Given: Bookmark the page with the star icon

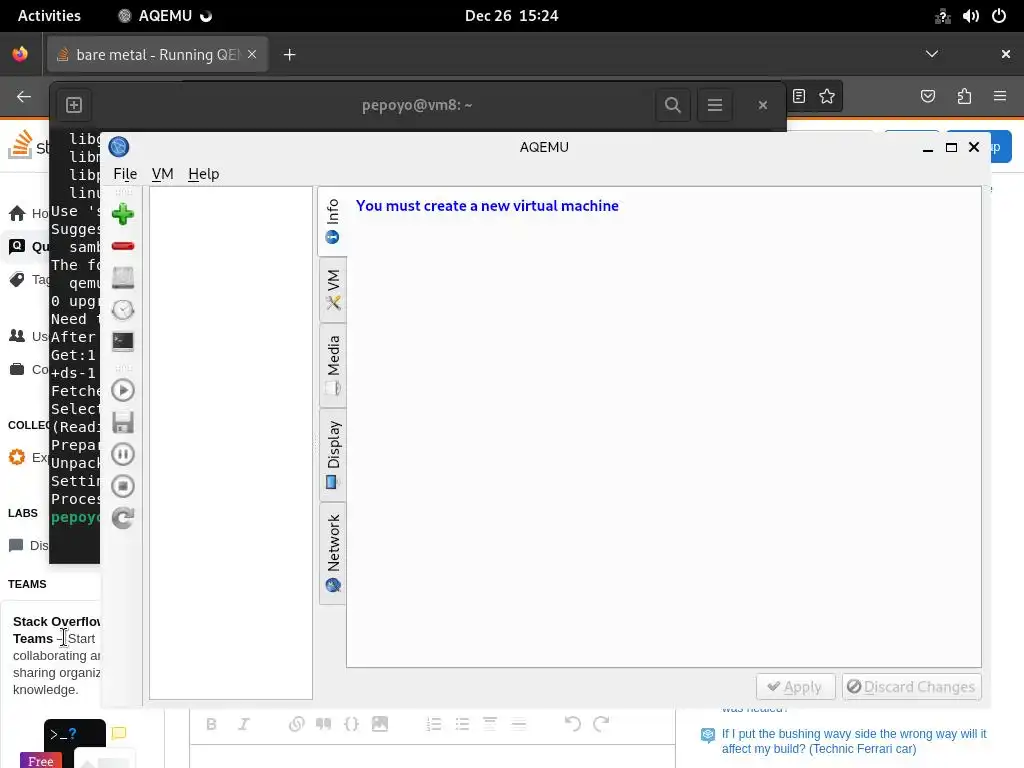Looking at the screenshot, I should [827, 97].
